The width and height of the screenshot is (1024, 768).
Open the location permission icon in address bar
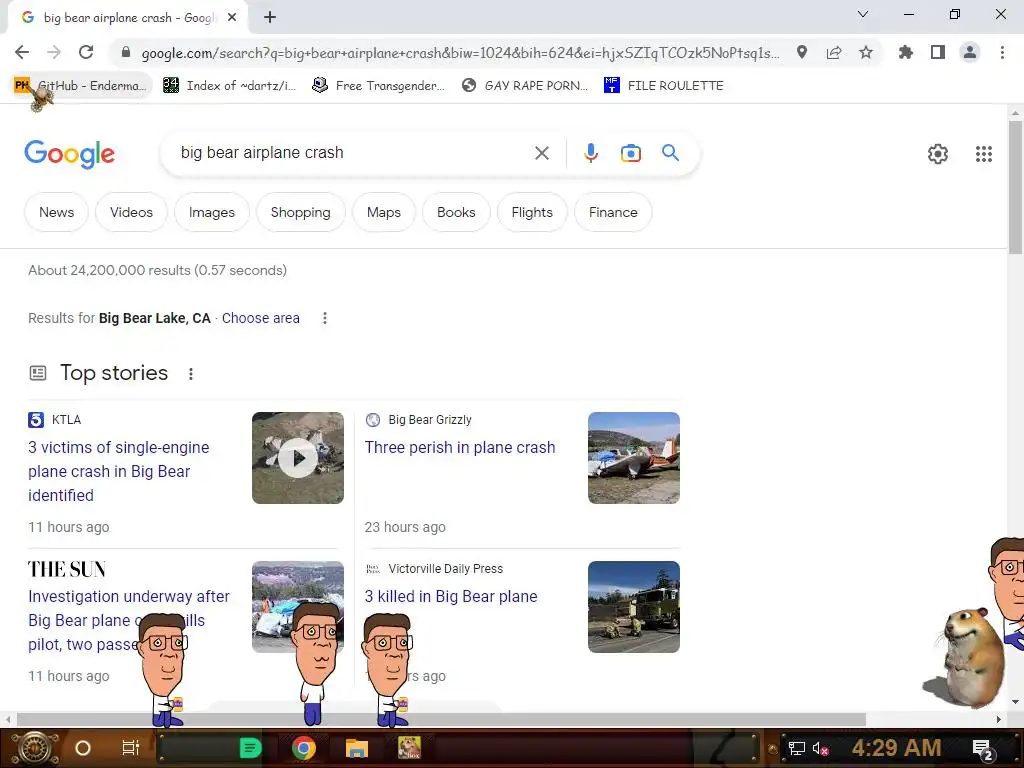(802, 52)
